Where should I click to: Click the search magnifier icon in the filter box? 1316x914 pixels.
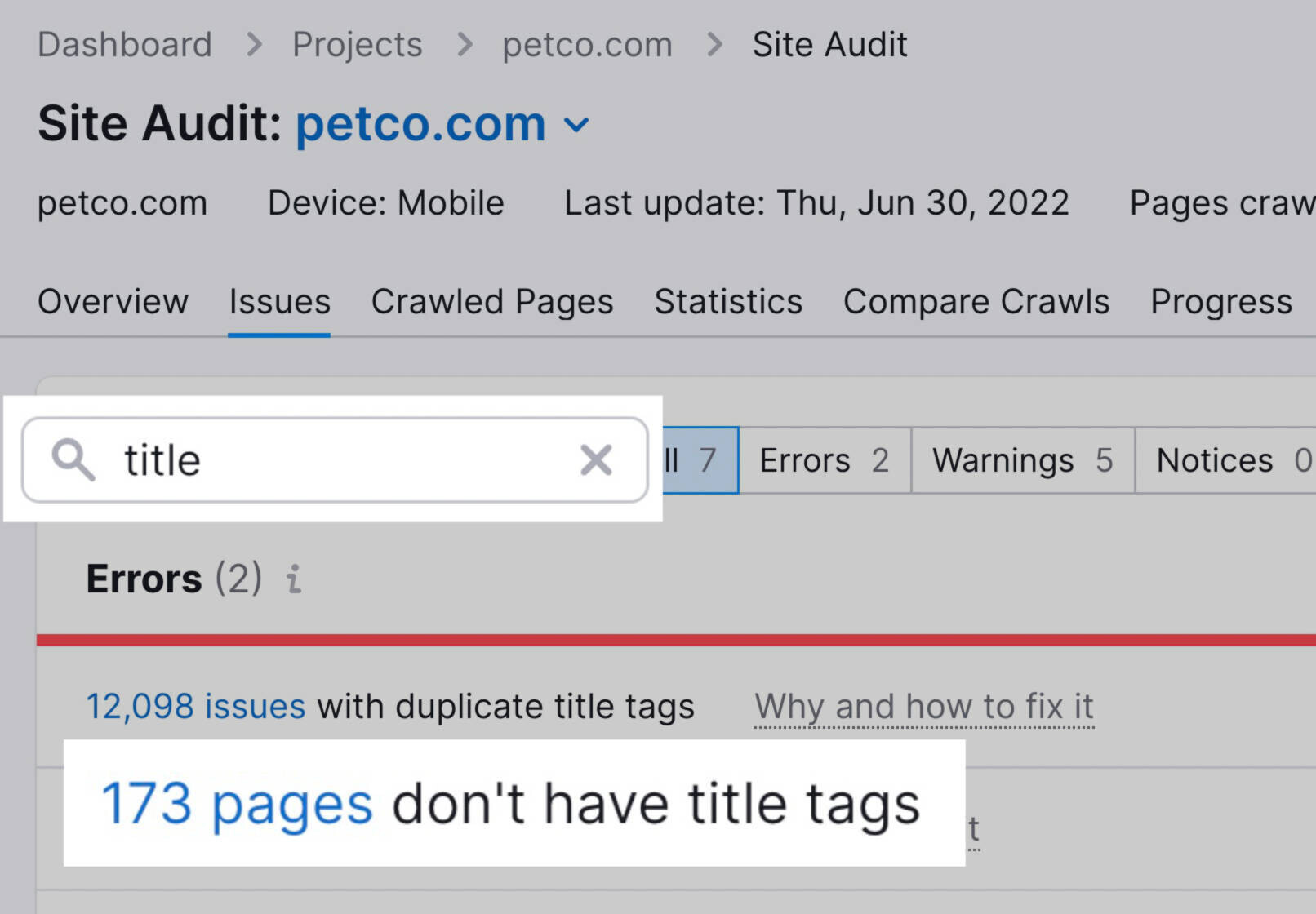click(75, 460)
